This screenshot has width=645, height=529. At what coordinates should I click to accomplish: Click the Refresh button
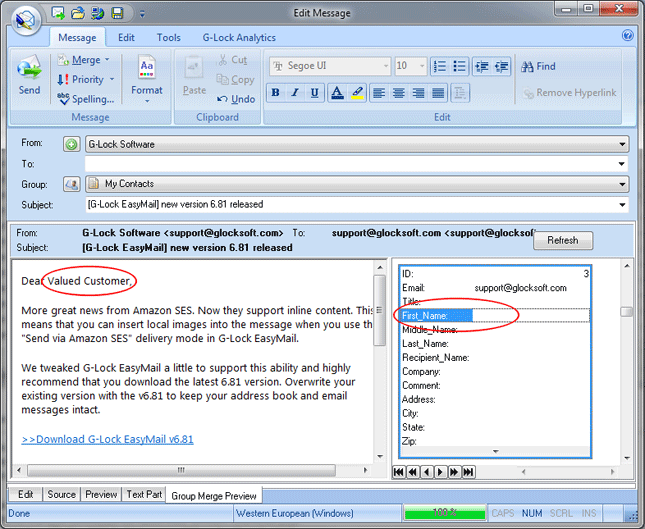pos(563,240)
